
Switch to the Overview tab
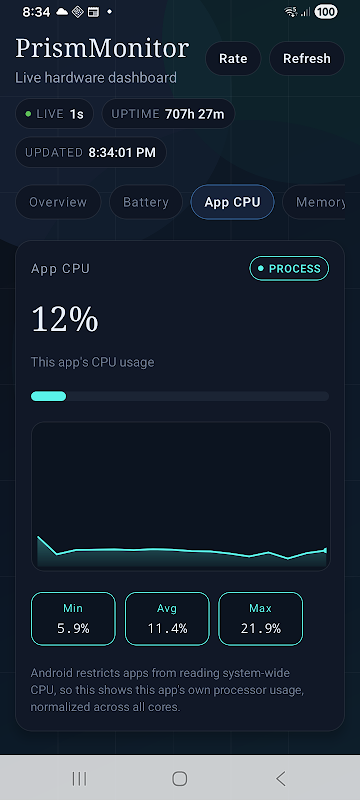[x=58, y=202]
